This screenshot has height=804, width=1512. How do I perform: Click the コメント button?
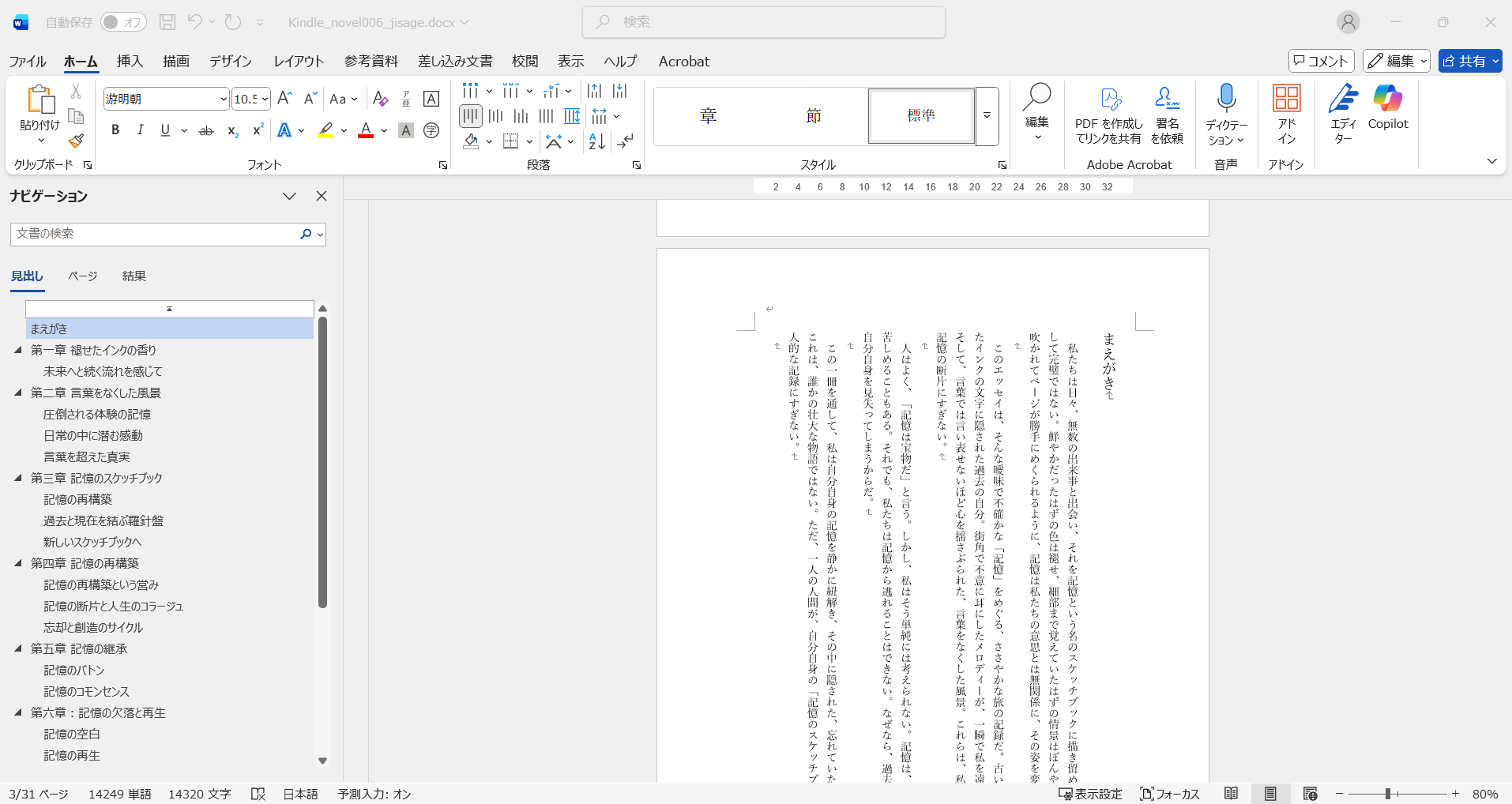click(x=1321, y=61)
